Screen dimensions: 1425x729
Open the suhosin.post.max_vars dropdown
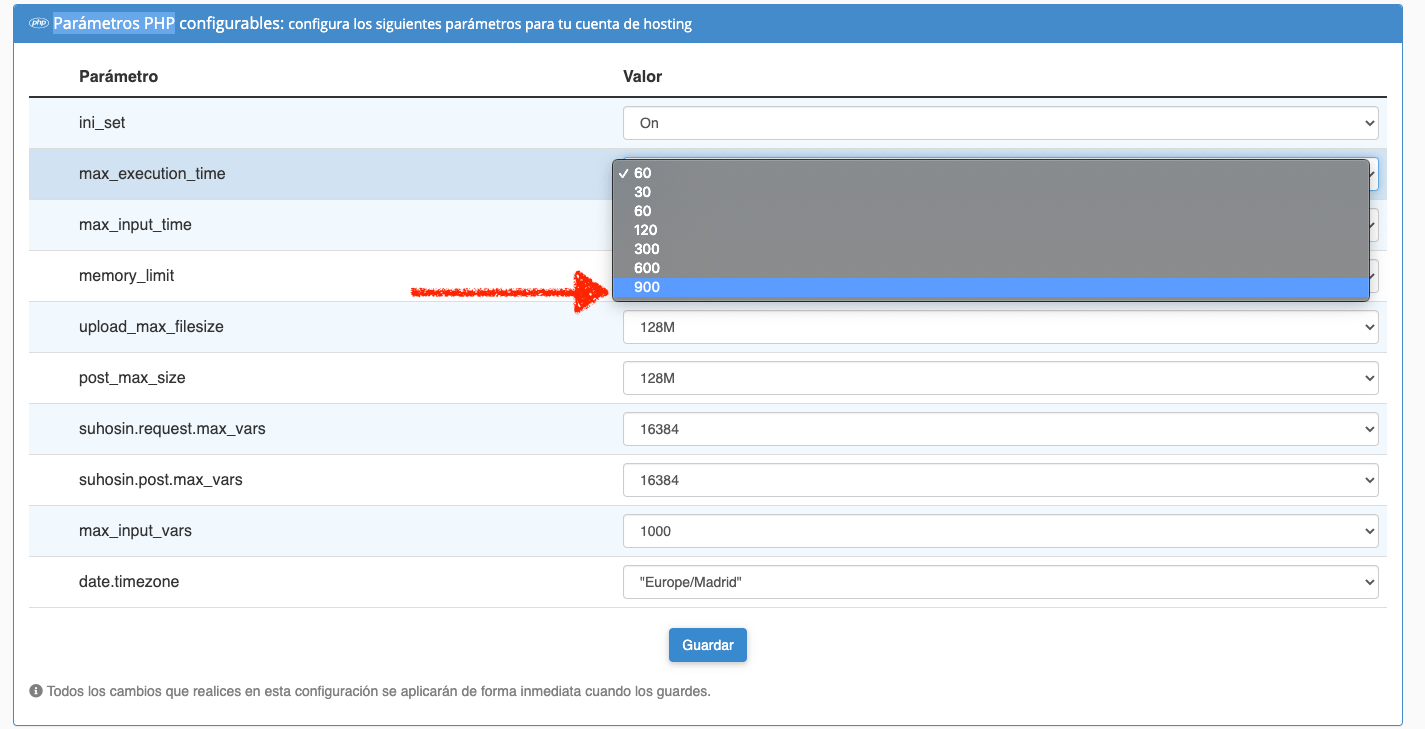click(x=1000, y=480)
